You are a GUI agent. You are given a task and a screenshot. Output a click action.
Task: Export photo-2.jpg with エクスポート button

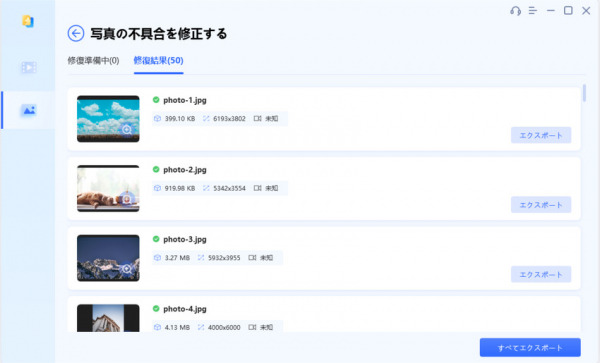click(x=541, y=205)
